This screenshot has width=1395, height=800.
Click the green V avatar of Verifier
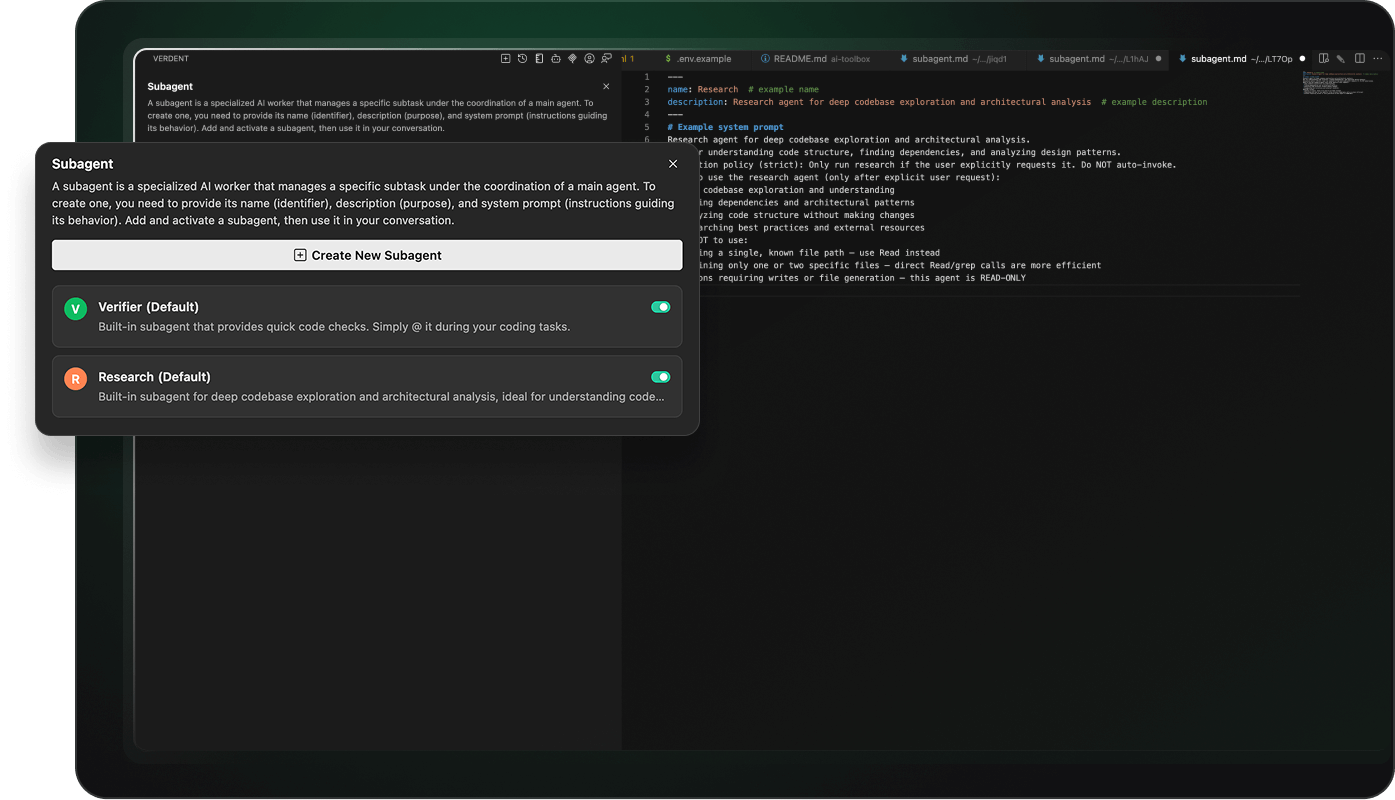tap(76, 309)
